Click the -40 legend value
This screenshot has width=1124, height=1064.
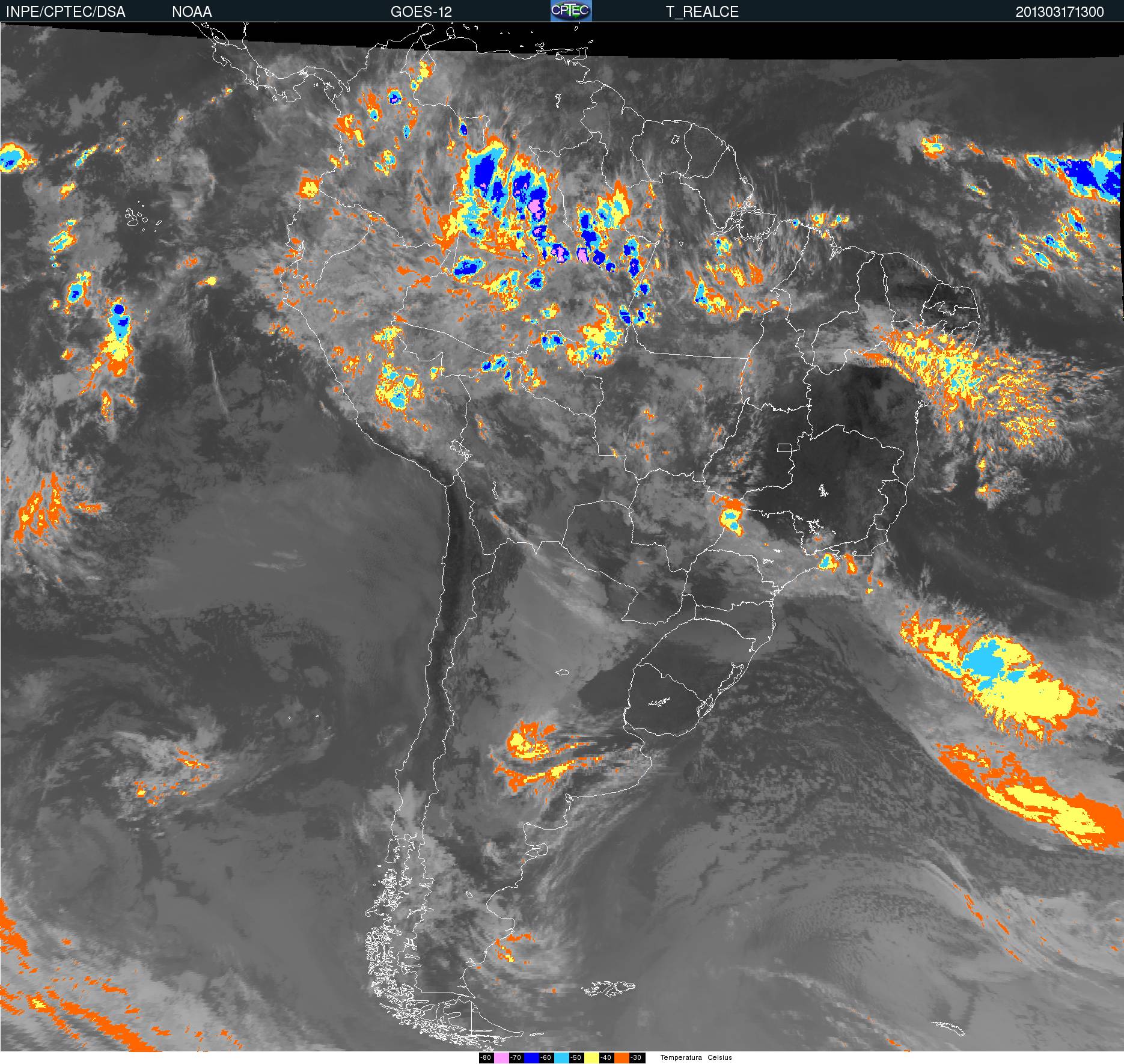[x=606, y=1057]
